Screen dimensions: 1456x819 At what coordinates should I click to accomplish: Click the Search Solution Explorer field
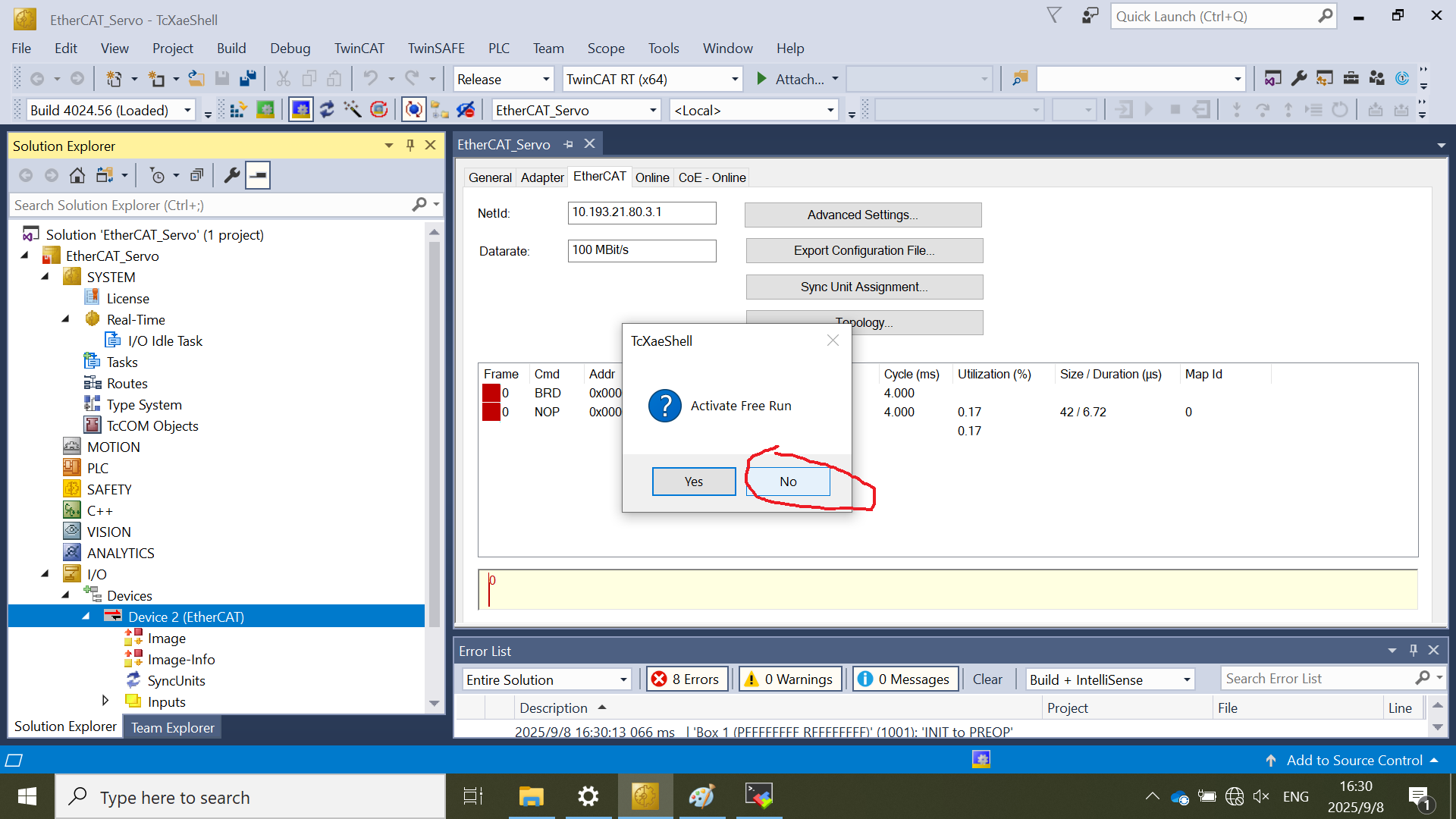[x=212, y=206]
